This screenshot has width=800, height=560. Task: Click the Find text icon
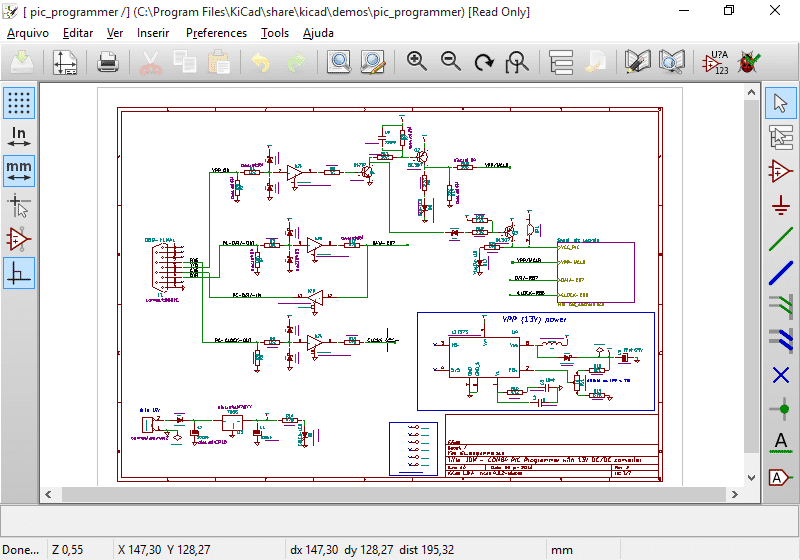tap(339, 62)
